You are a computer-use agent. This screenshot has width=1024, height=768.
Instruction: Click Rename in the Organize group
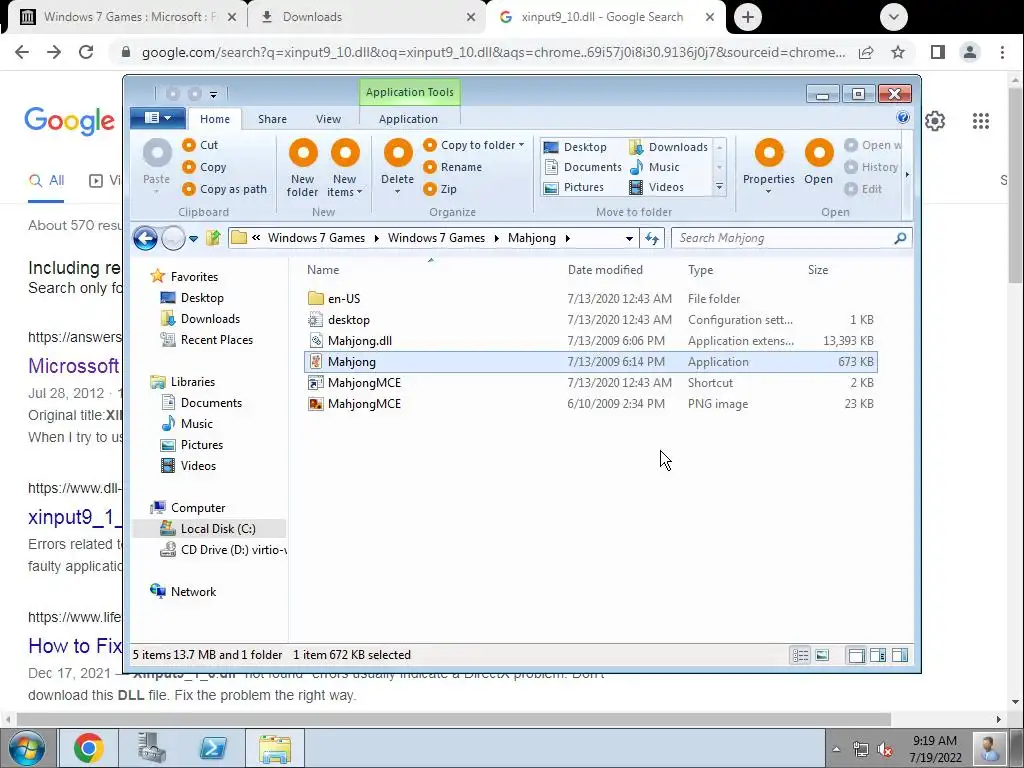(453, 167)
